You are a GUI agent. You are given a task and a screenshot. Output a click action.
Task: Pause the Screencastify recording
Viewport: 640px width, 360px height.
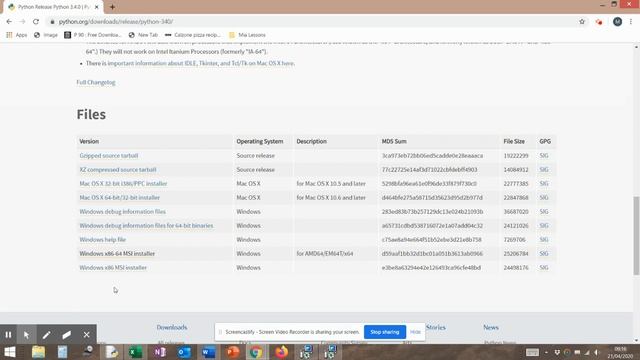(8, 335)
